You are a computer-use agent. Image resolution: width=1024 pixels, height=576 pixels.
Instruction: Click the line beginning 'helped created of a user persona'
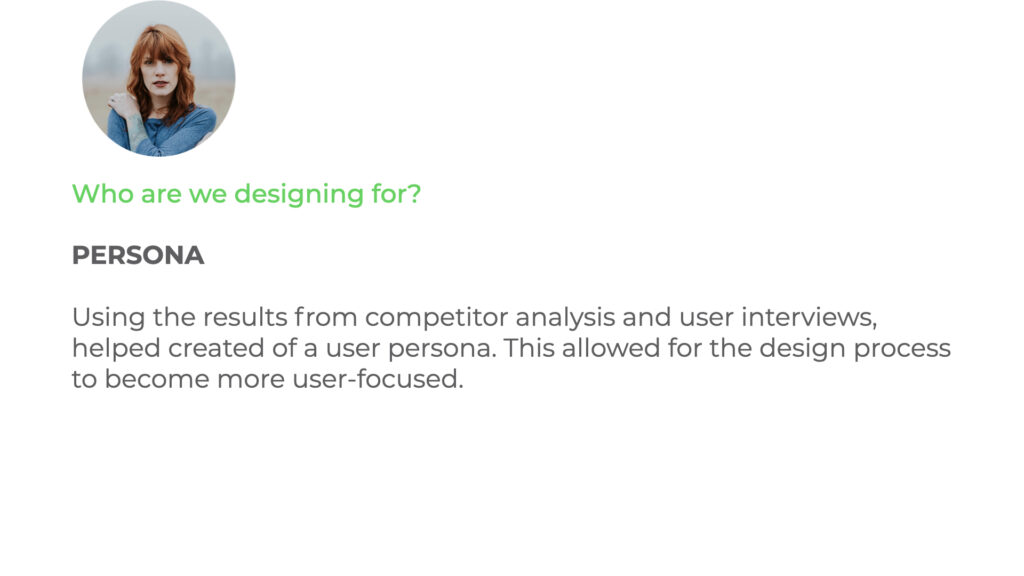[x=511, y=349]
